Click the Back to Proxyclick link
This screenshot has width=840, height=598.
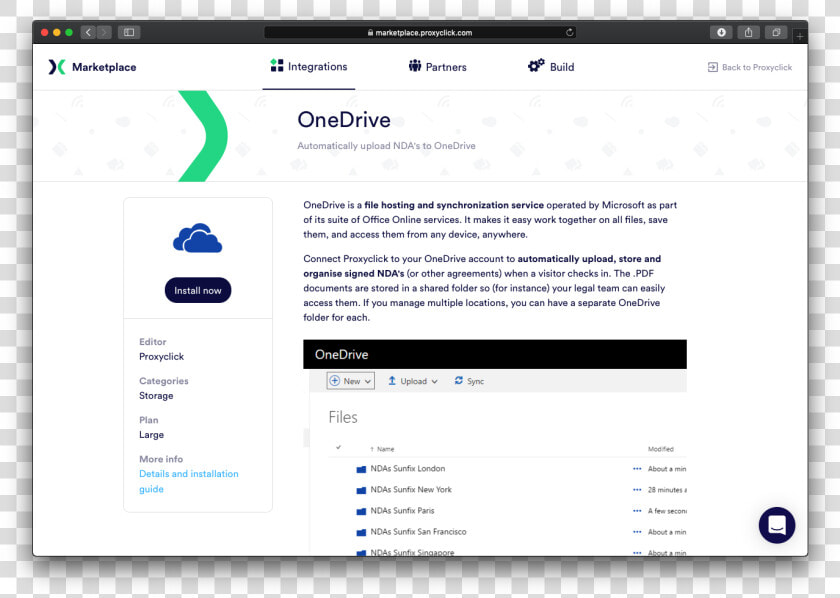749,68
